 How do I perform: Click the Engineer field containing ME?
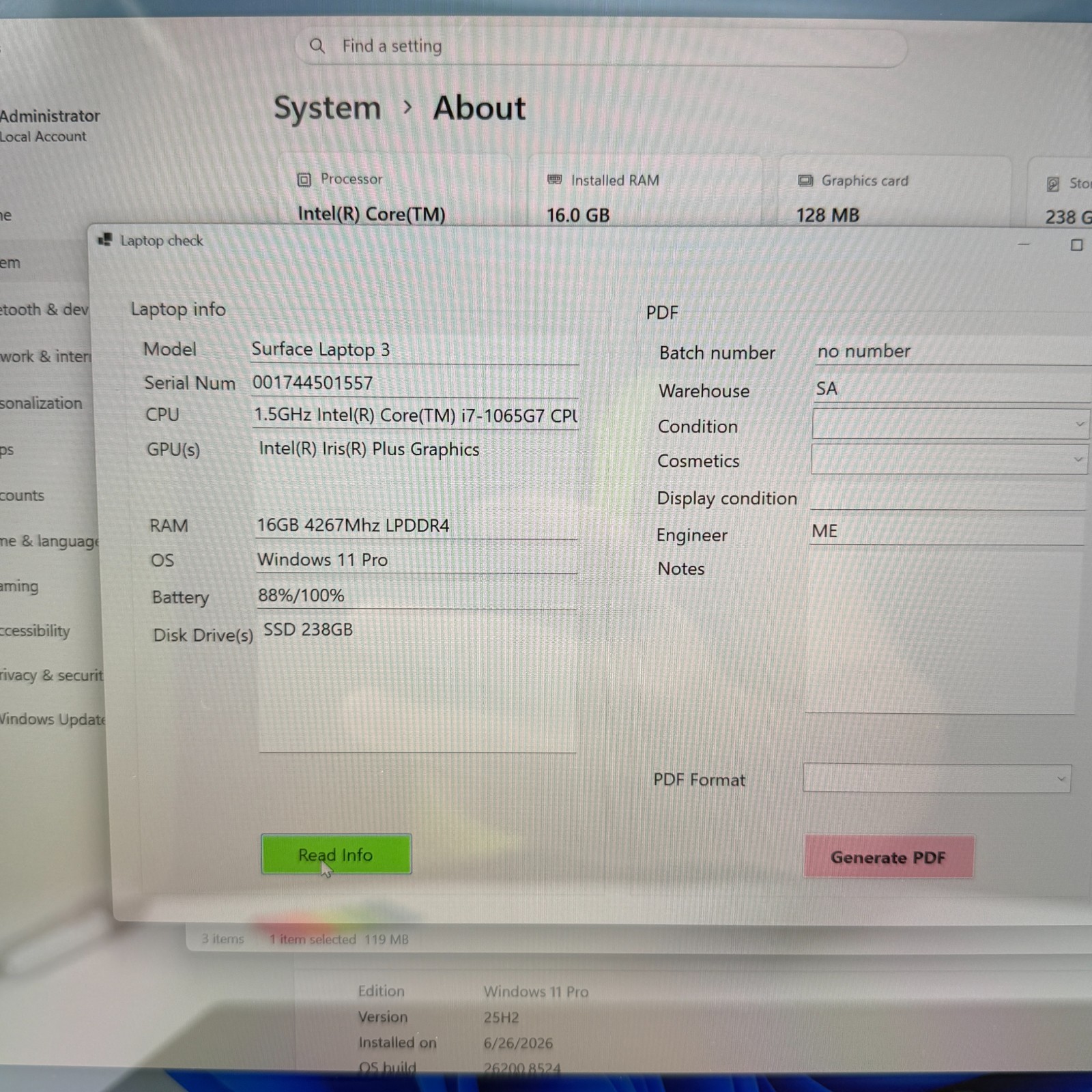pyautogui.click(x=946, y=531)
